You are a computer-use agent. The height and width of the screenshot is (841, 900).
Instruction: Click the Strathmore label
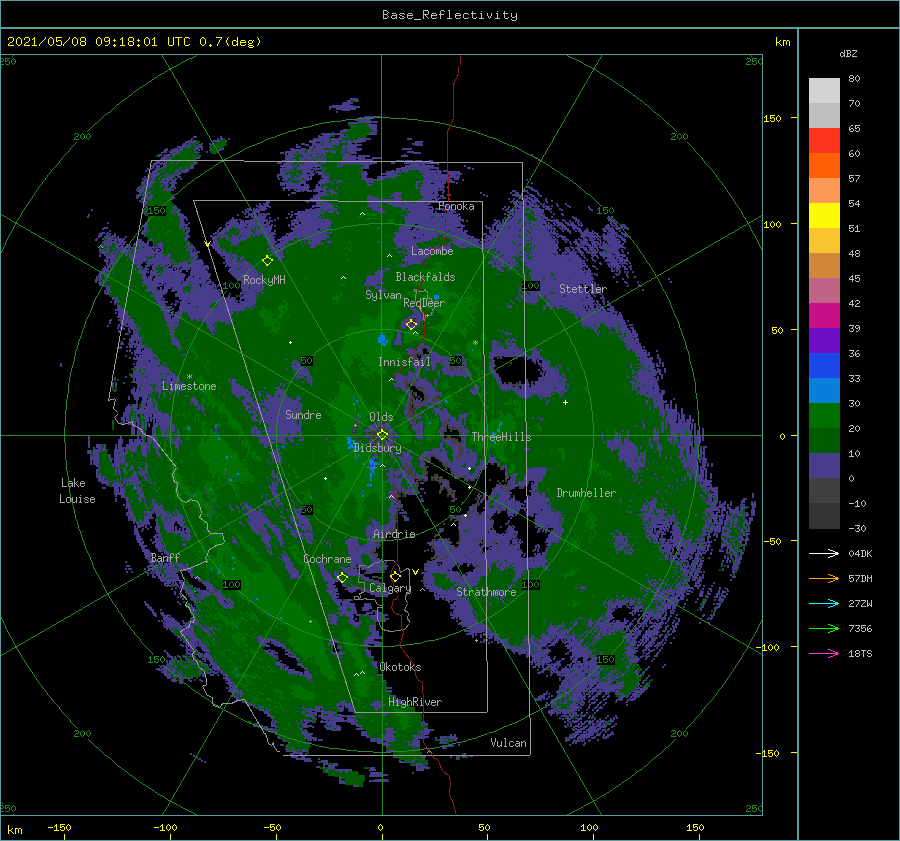point(486,592)
